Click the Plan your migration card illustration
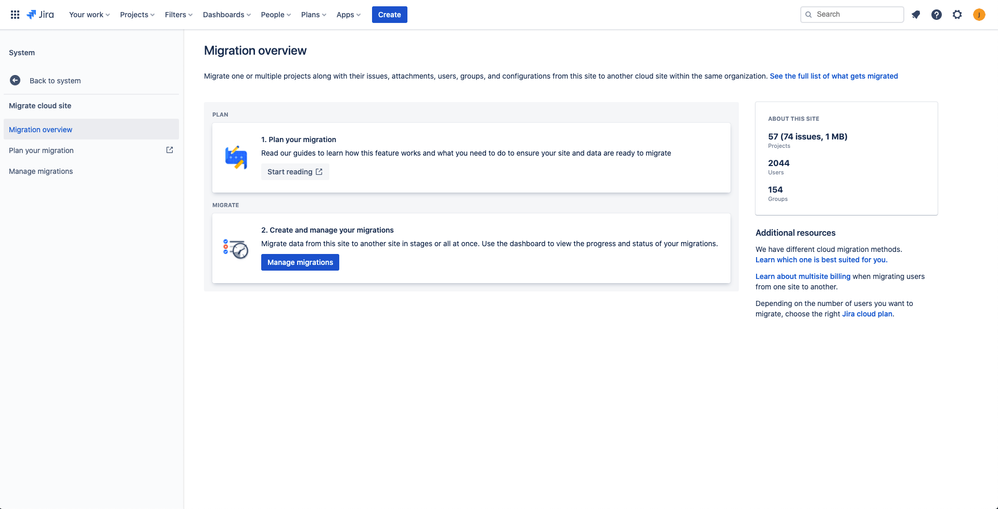The height and width of the screenshot is (509, 998). pos(236,157)
